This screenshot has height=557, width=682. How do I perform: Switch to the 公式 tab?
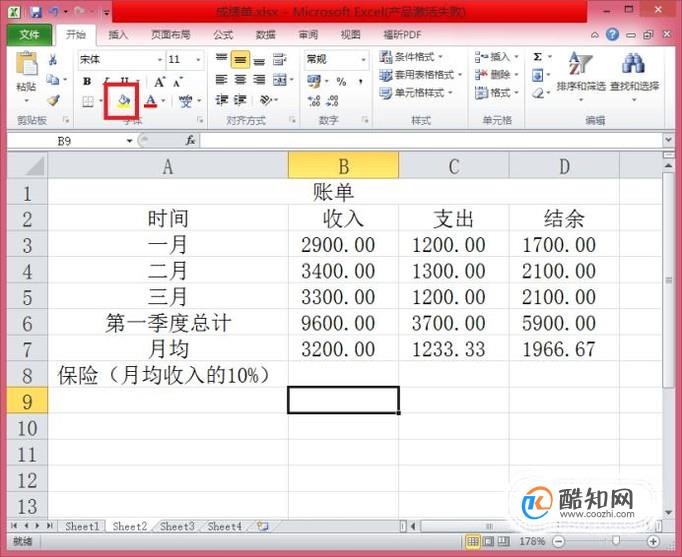point(223,34)
